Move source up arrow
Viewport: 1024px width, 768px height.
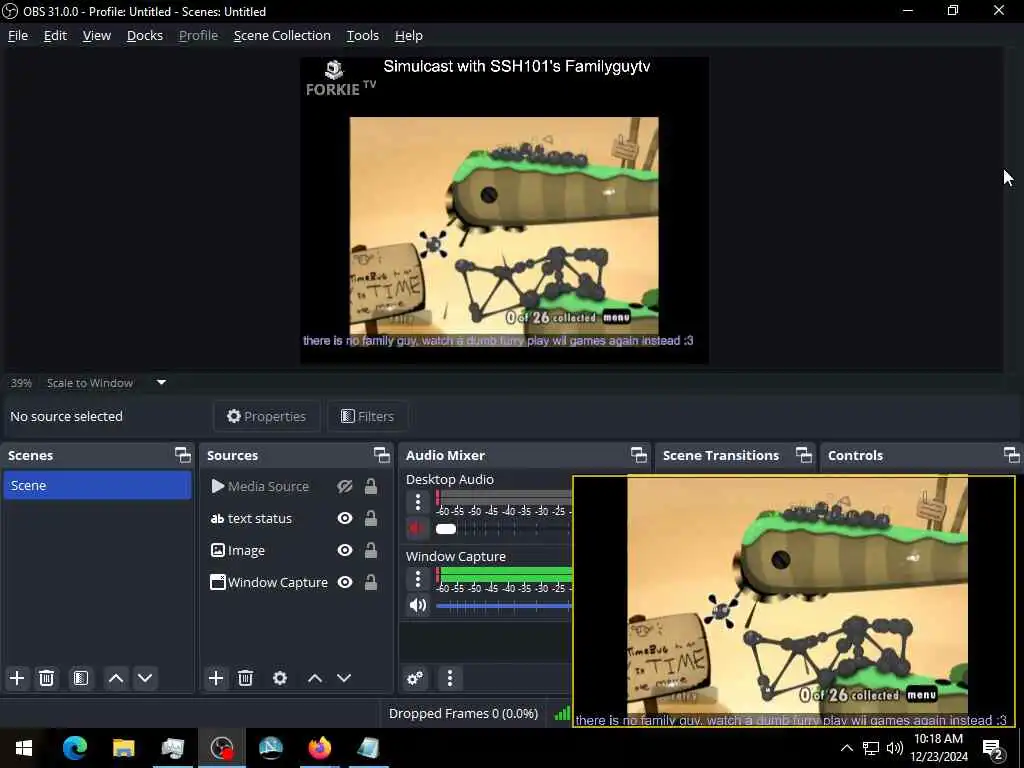[x=315, y=678]
